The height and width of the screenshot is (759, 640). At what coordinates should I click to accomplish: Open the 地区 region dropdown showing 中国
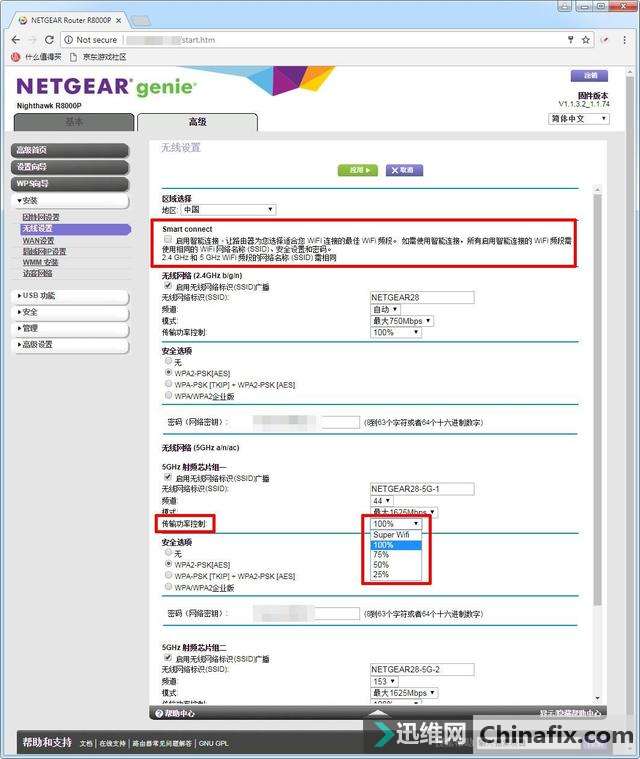pos(228,210)
